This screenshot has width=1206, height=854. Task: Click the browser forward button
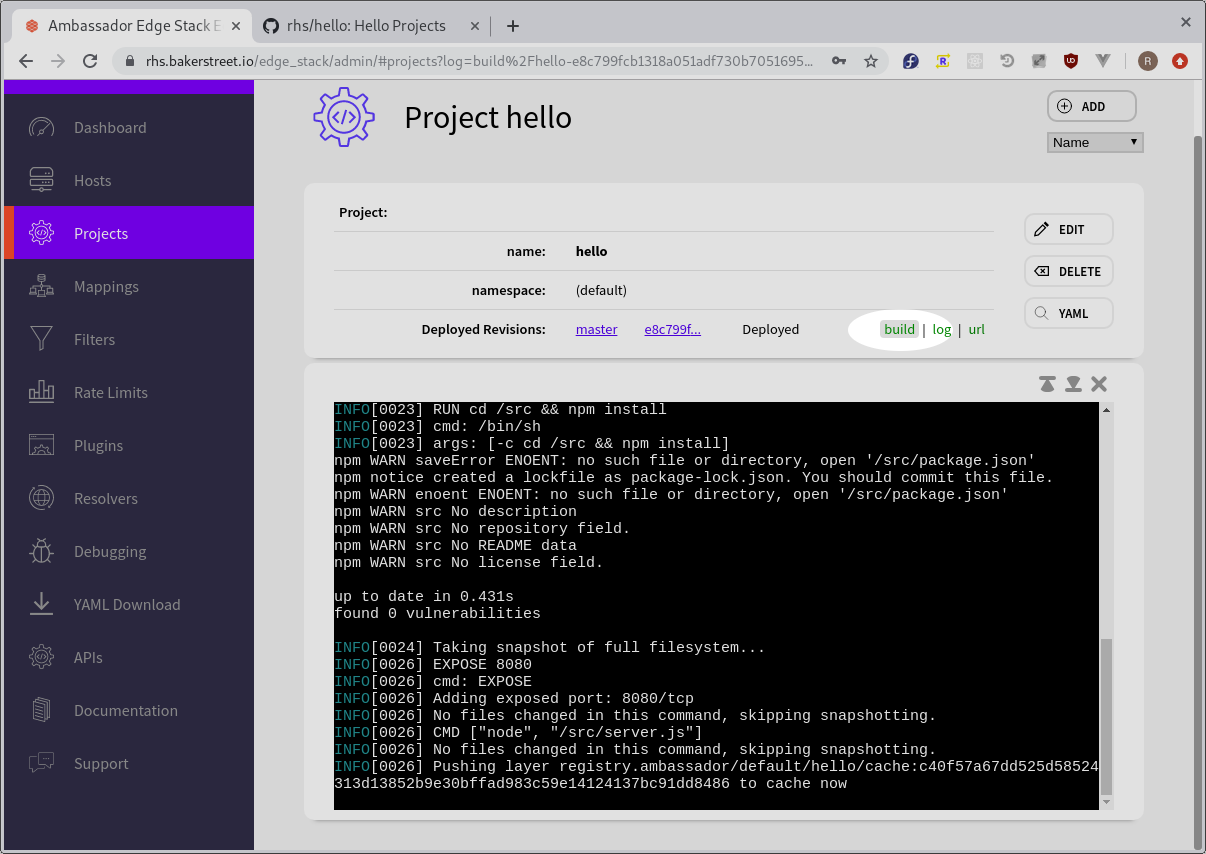click(x=58, y=61)
